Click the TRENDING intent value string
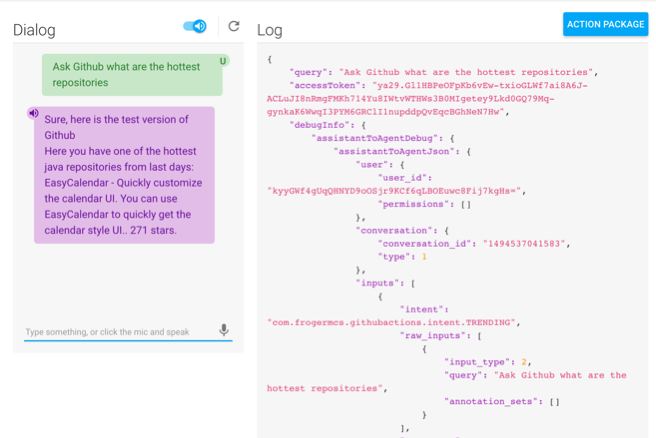Screen dimensions: 656x438 click(x=391, y=323)
